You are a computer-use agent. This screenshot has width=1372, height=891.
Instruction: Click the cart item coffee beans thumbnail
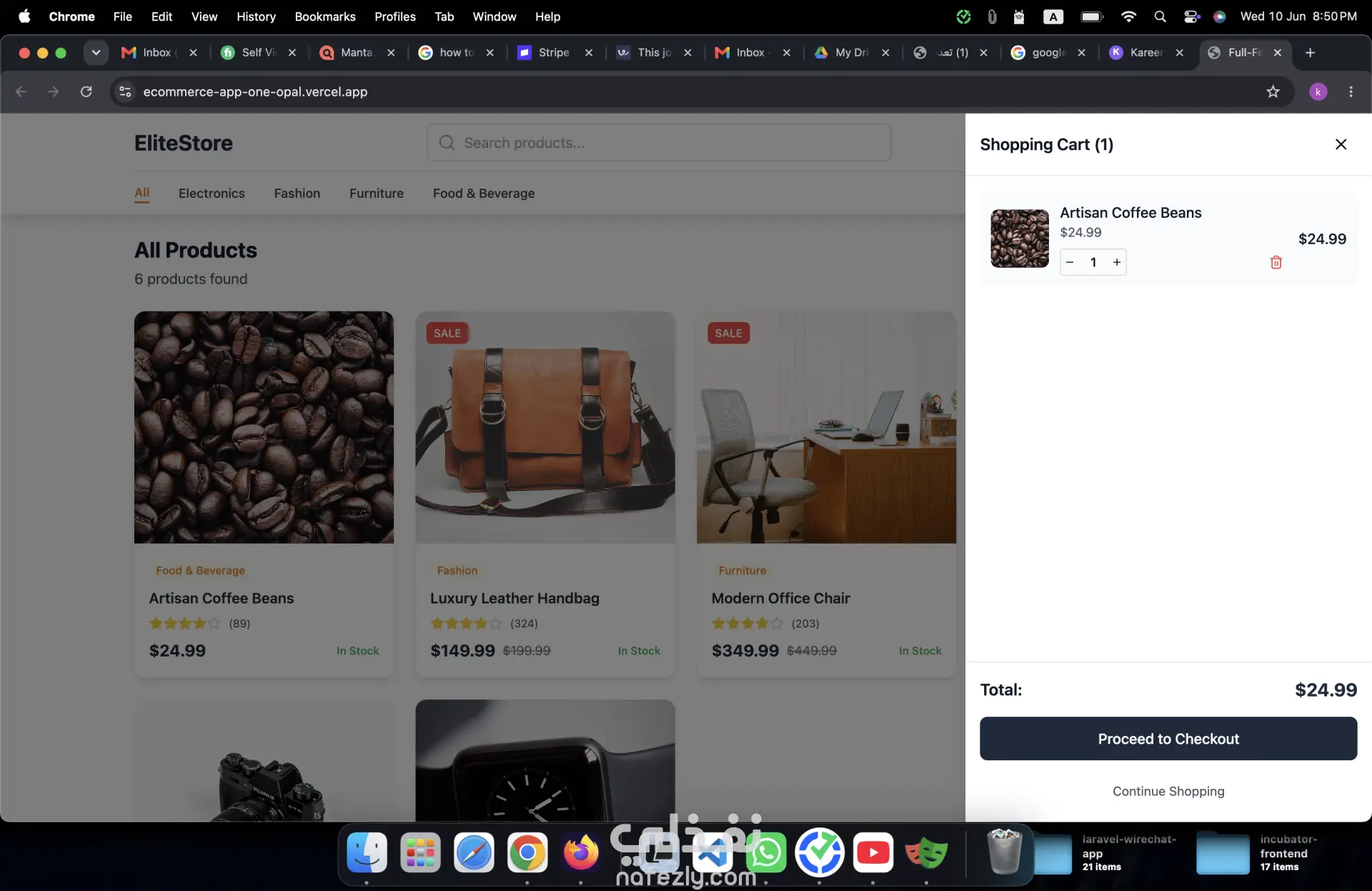[x=1020, y=238]
